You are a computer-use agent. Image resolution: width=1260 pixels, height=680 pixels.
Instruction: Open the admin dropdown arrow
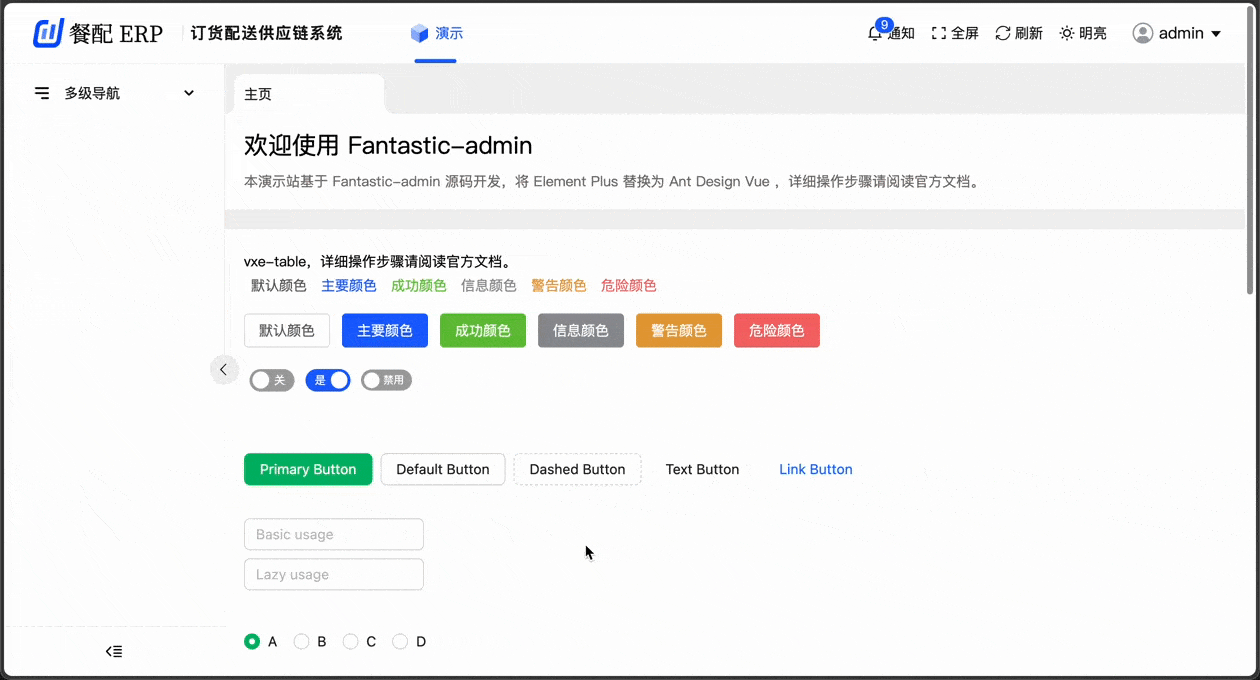1216,34
